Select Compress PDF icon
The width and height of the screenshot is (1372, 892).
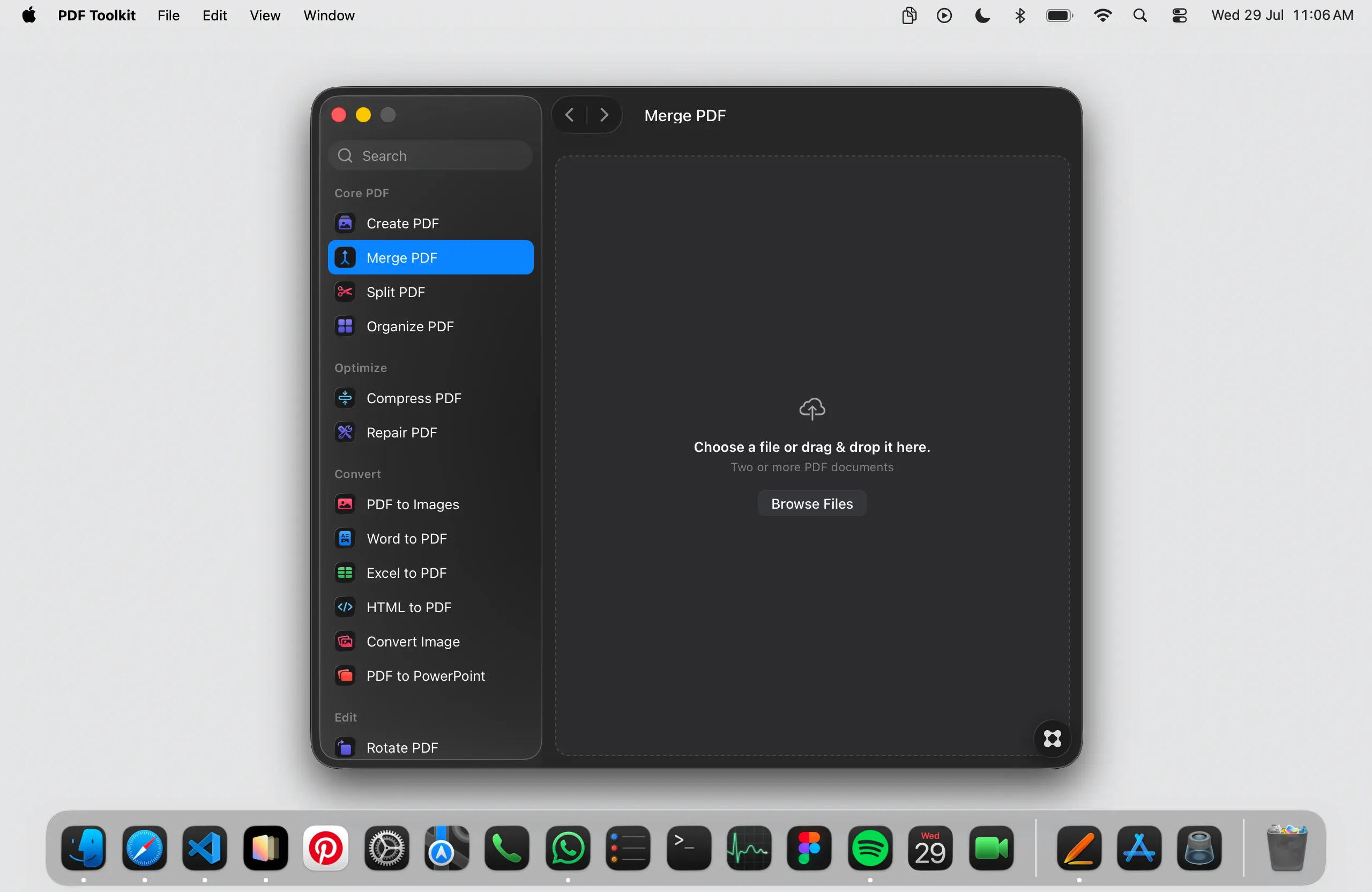[345, 398]
